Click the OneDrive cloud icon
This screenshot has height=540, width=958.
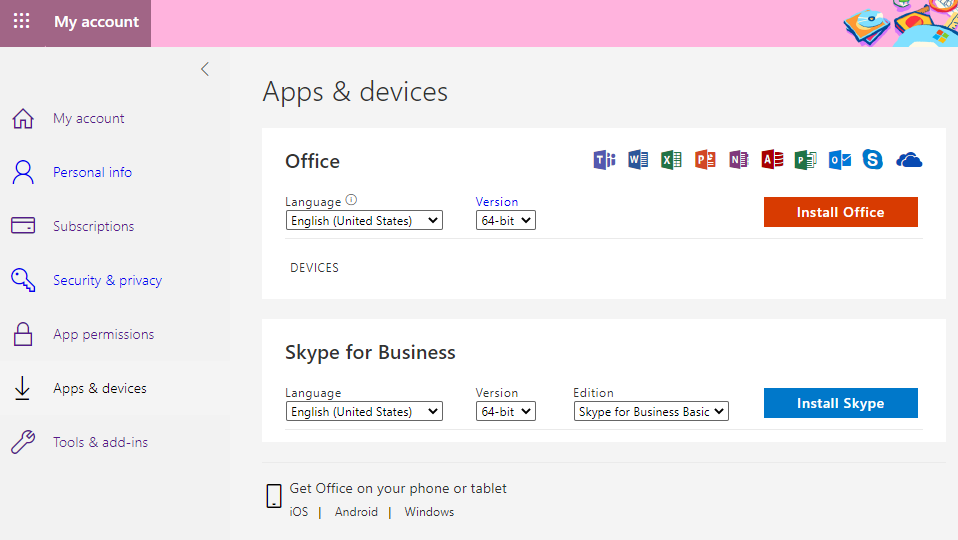coord(909,160)
